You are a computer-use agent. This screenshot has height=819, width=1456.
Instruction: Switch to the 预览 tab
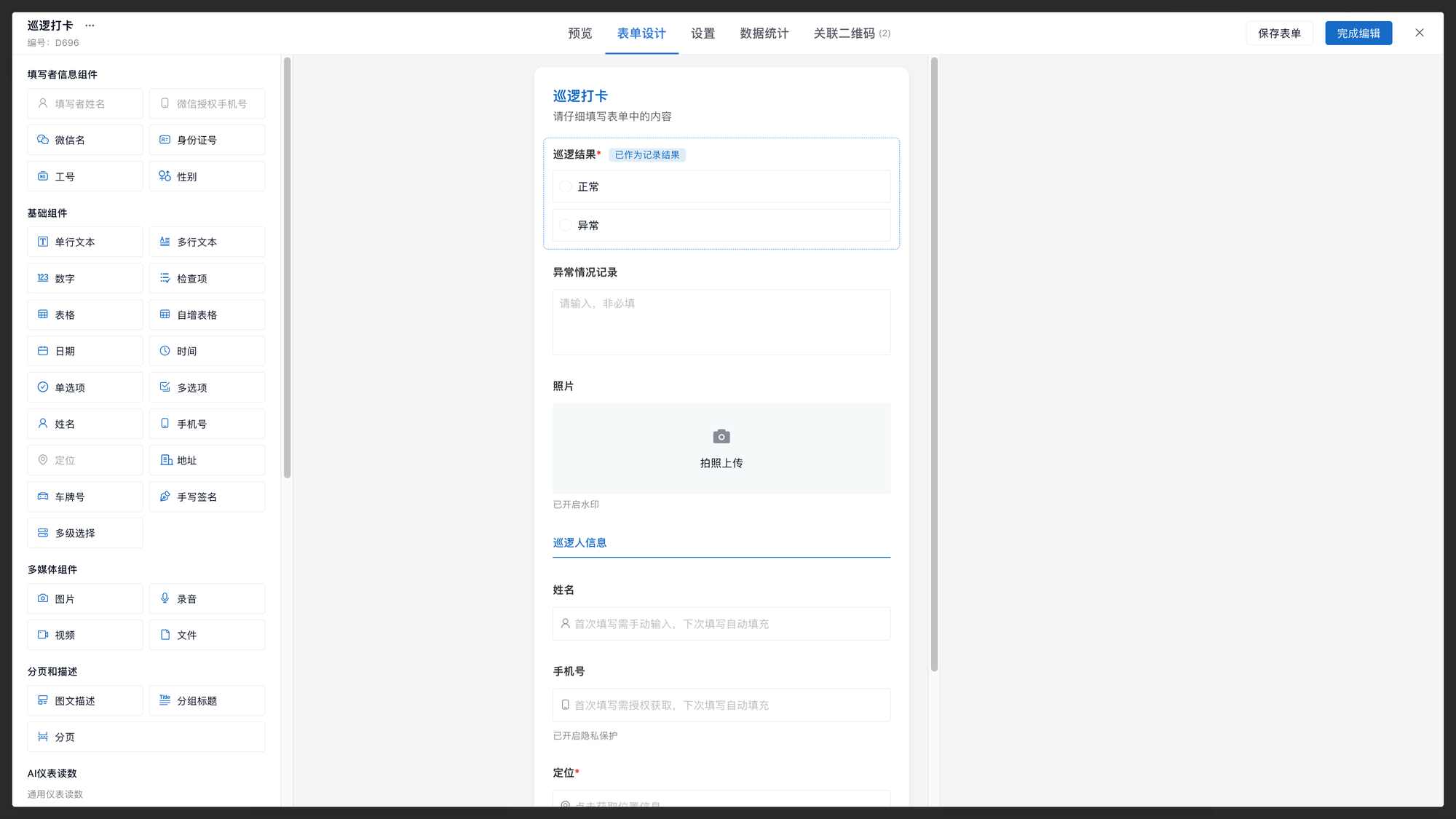(580, 33)
